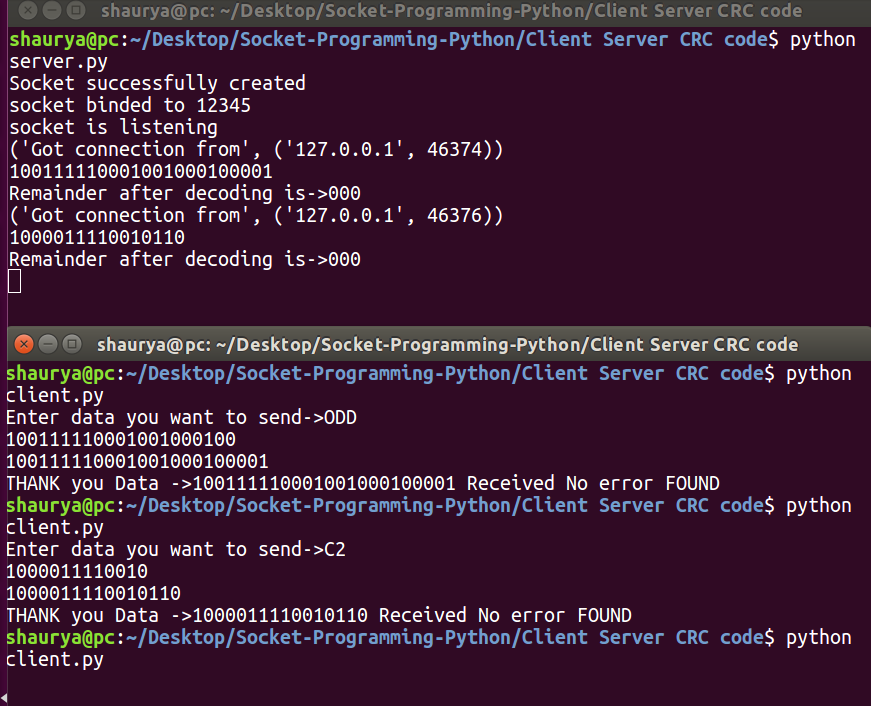Close the client terminal window
Viewport: 871px width, 706px height.
23,345
